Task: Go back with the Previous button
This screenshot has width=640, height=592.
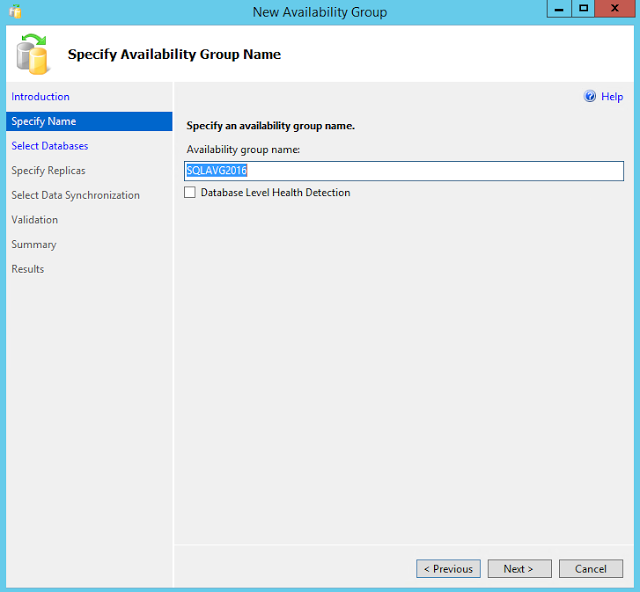Action: (448, 569)
